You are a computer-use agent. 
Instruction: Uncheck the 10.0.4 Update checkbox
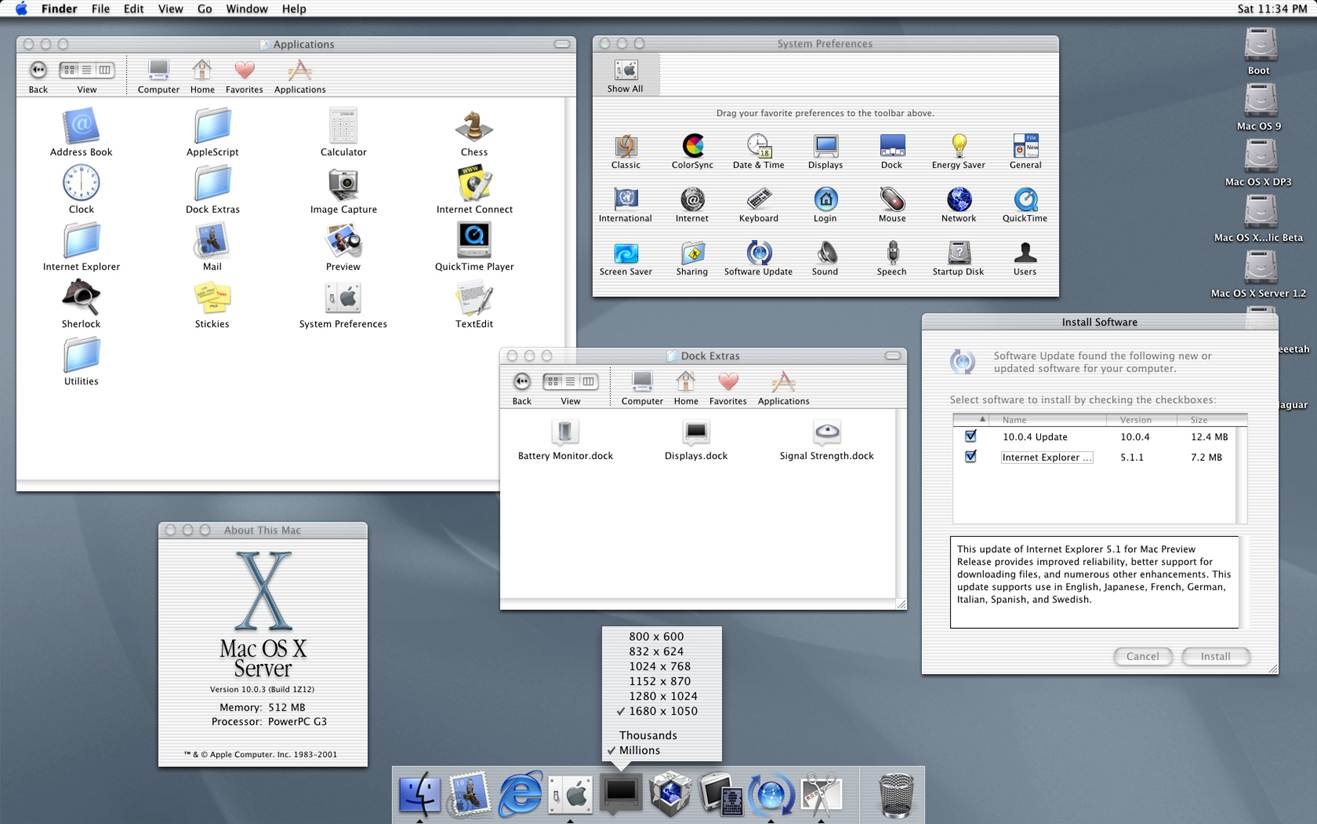click(970, 437)
